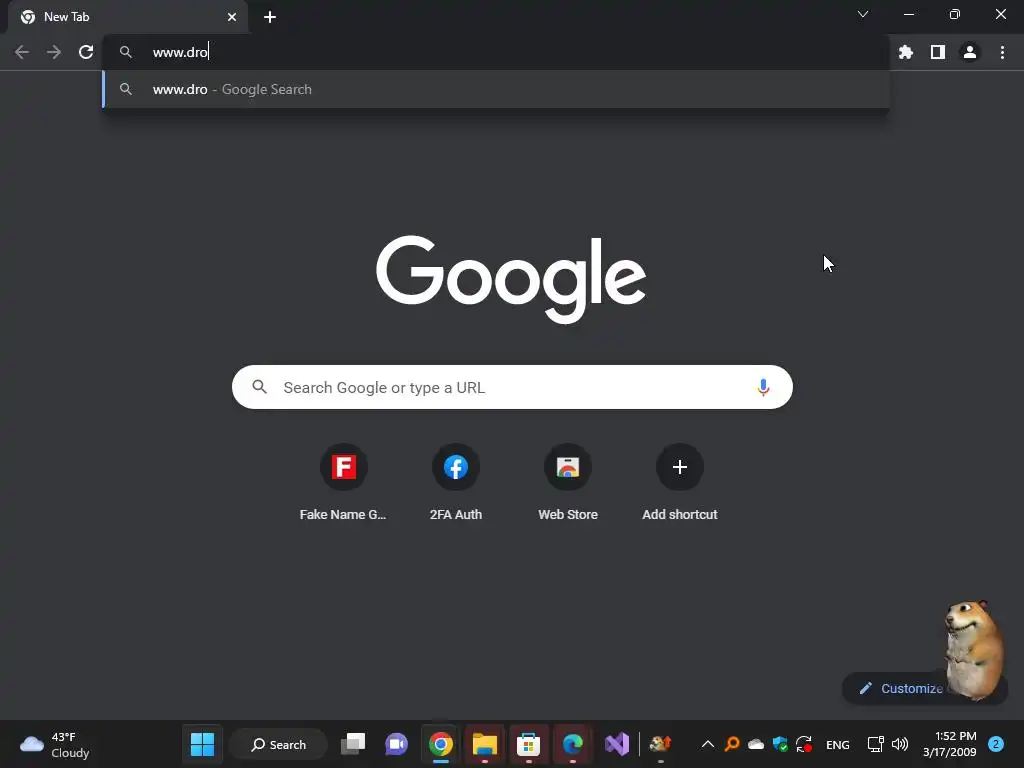
Task: Open Task View in the taskbar
Action: tap(353, 744)
